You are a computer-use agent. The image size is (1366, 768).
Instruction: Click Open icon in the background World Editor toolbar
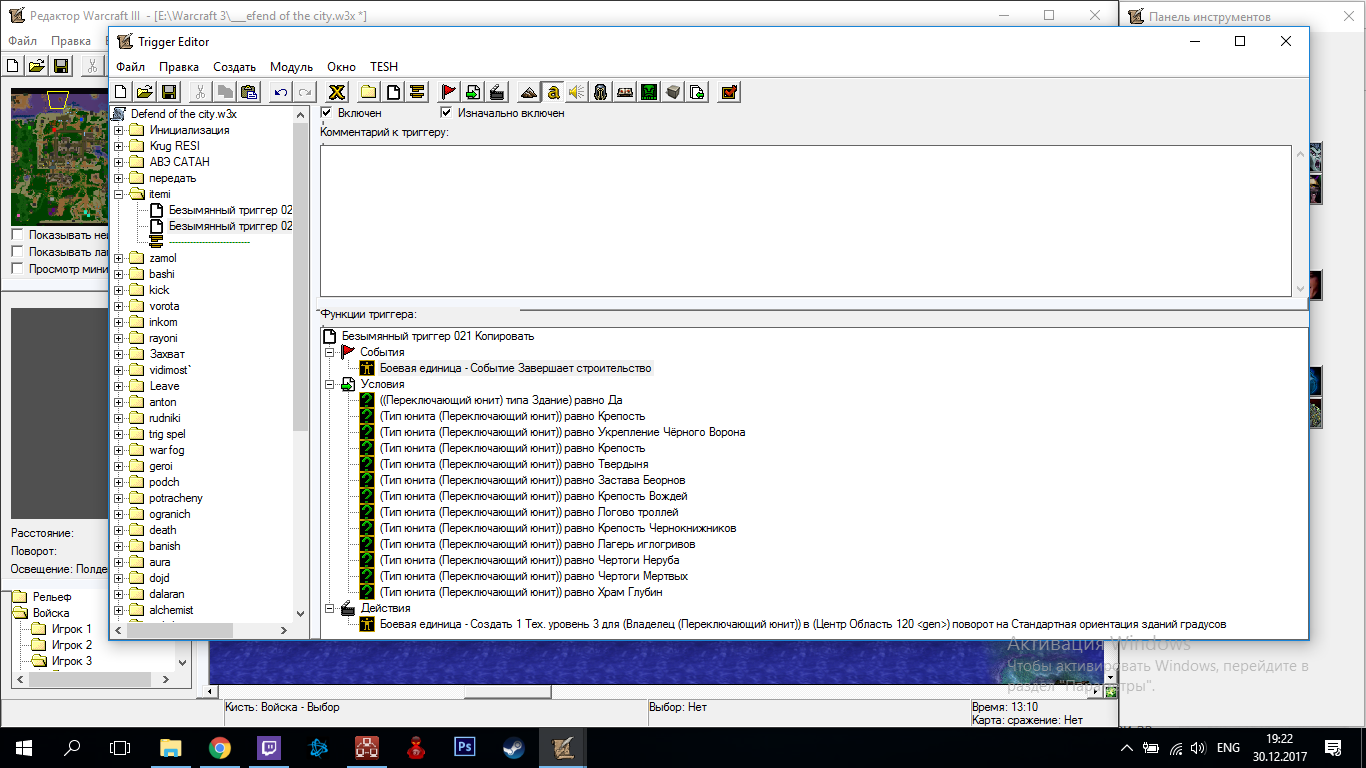pyautogui.click(x=37, y=66)
